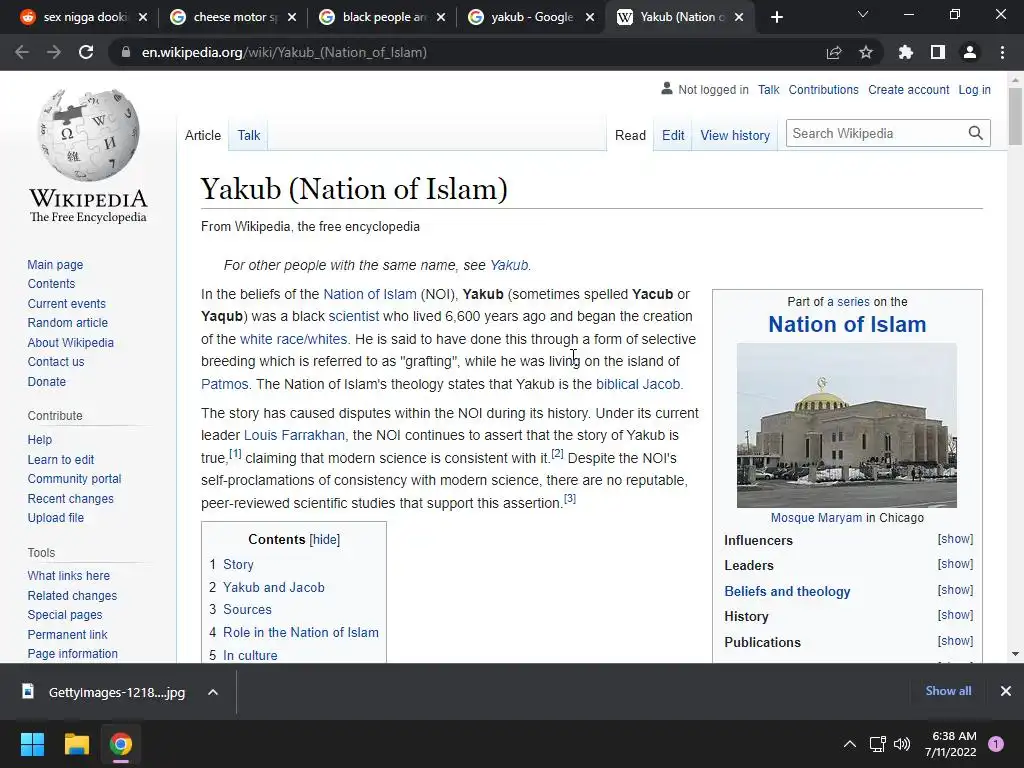
Task: Open the Patmos link
Action: point(225,384)
